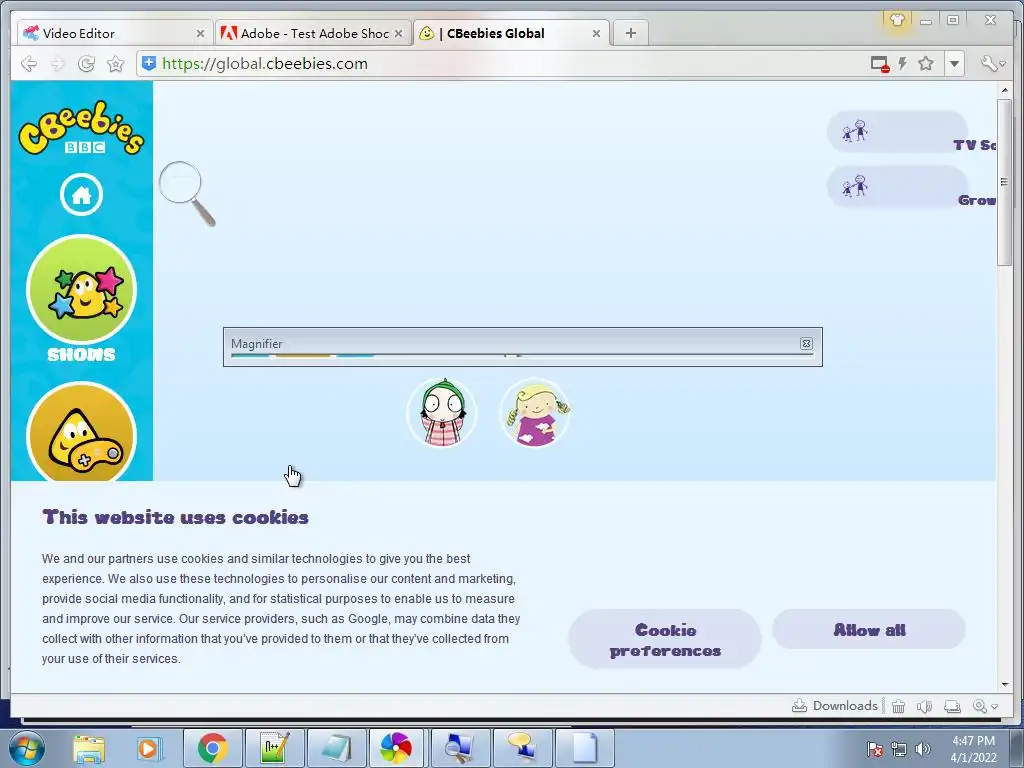This screenshot has width=1024, height=768.
Task: Close the Video Editor tab
Action: pos(200,33)
